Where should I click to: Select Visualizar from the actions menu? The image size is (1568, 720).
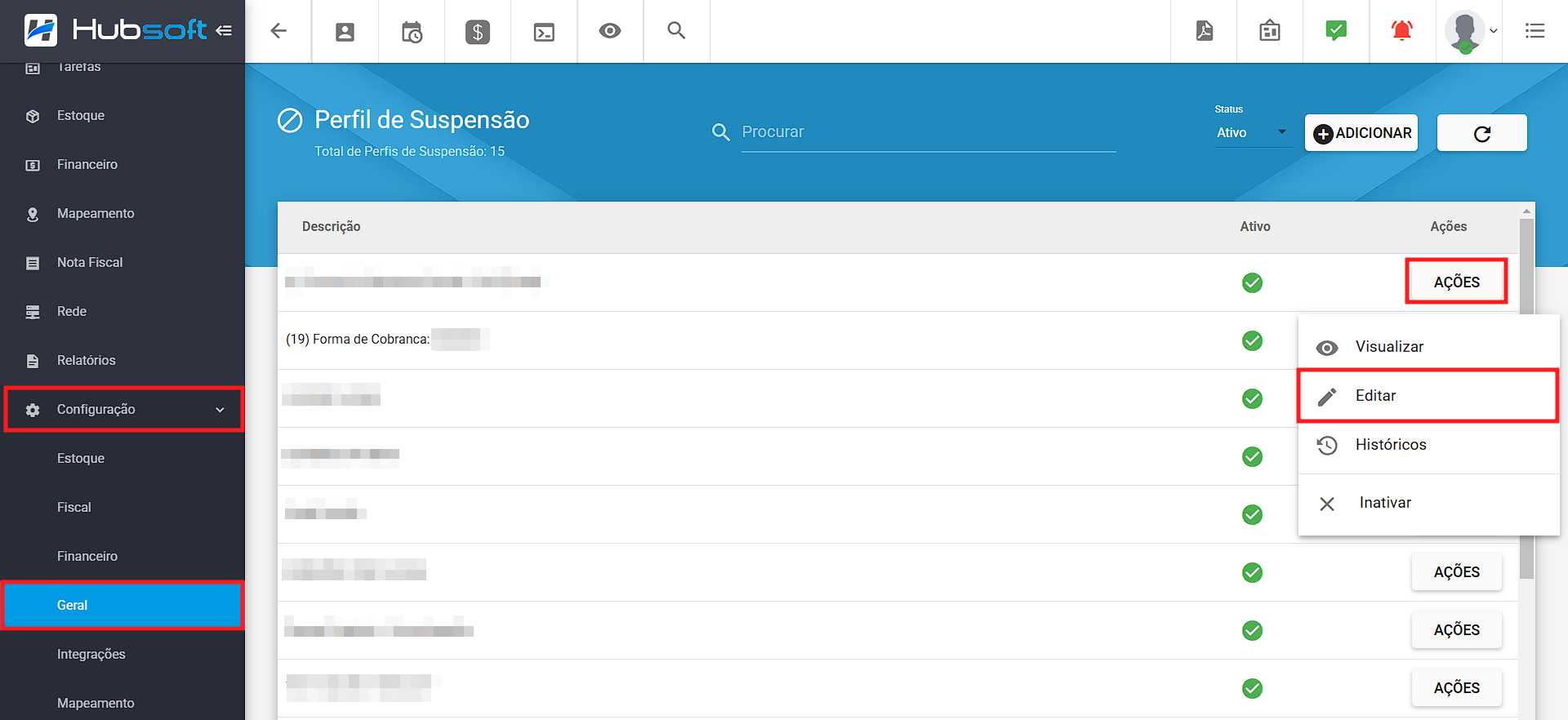click(x=1428, y=346)
